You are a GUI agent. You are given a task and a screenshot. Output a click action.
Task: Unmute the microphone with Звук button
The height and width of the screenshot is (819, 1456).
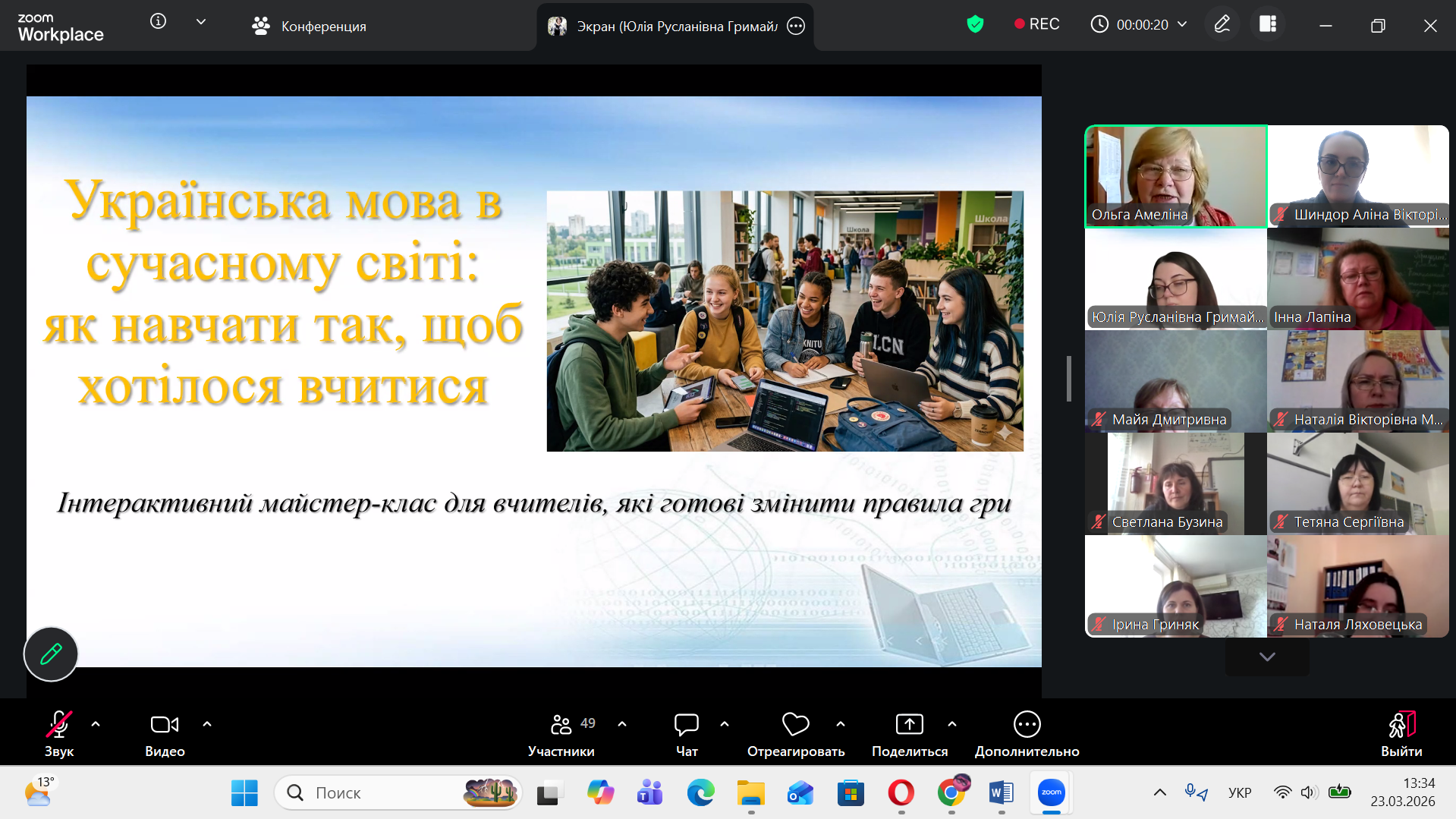pos(59,725)
